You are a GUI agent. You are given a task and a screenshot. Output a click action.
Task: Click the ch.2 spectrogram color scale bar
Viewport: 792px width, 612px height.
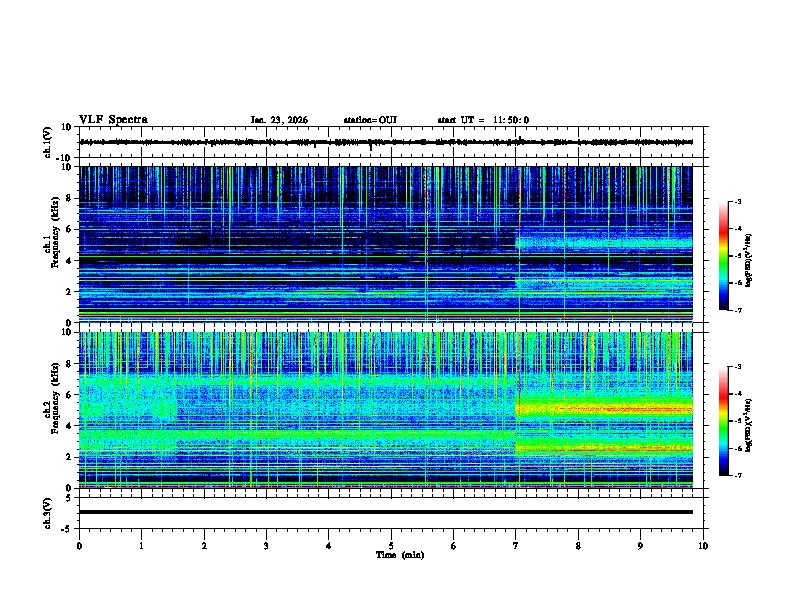724,421
